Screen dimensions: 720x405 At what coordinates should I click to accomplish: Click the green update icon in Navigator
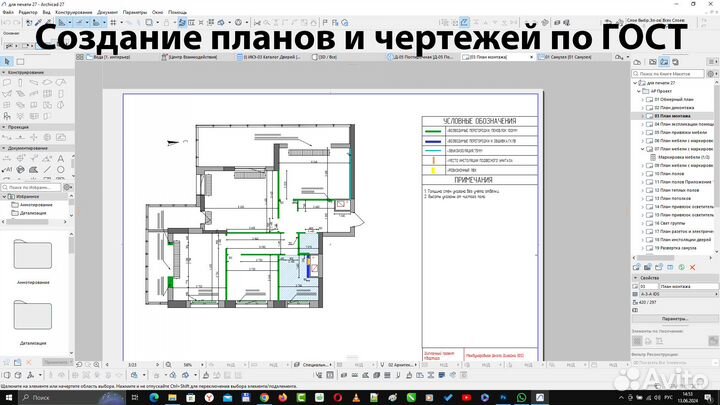pos(681,267)
